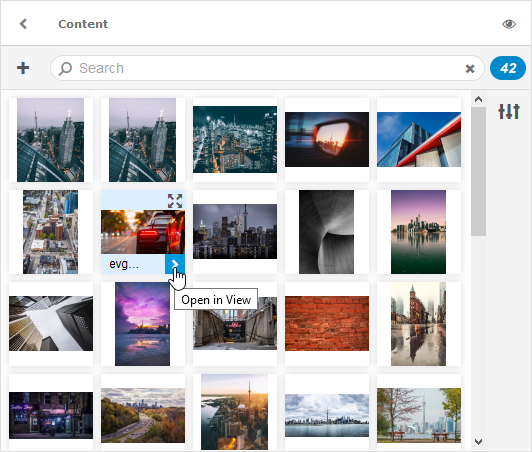Expand the red car thumbnail fullscreen
The image size is (532, 452).
point(175,201)
